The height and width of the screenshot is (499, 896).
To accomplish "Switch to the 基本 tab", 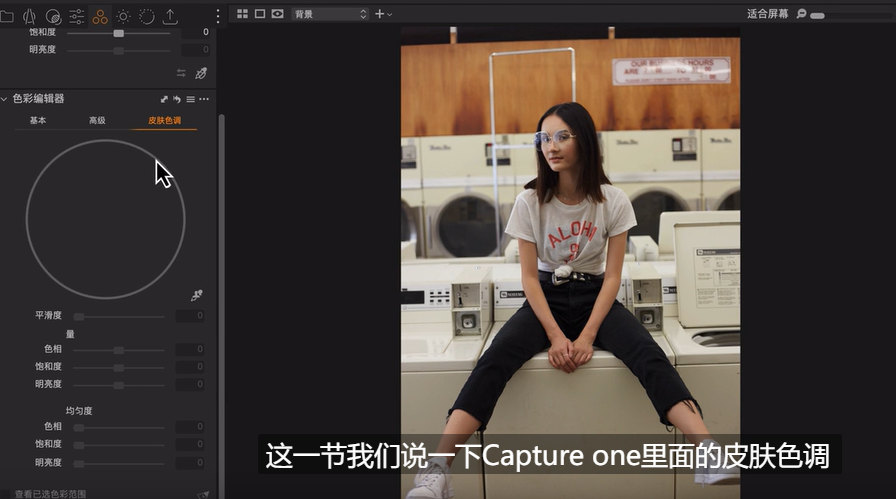I will tap(38, 121).
